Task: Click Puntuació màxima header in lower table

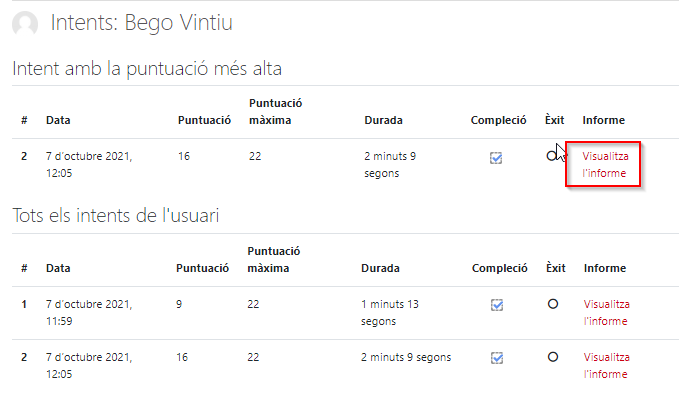Action: (274, 260)
